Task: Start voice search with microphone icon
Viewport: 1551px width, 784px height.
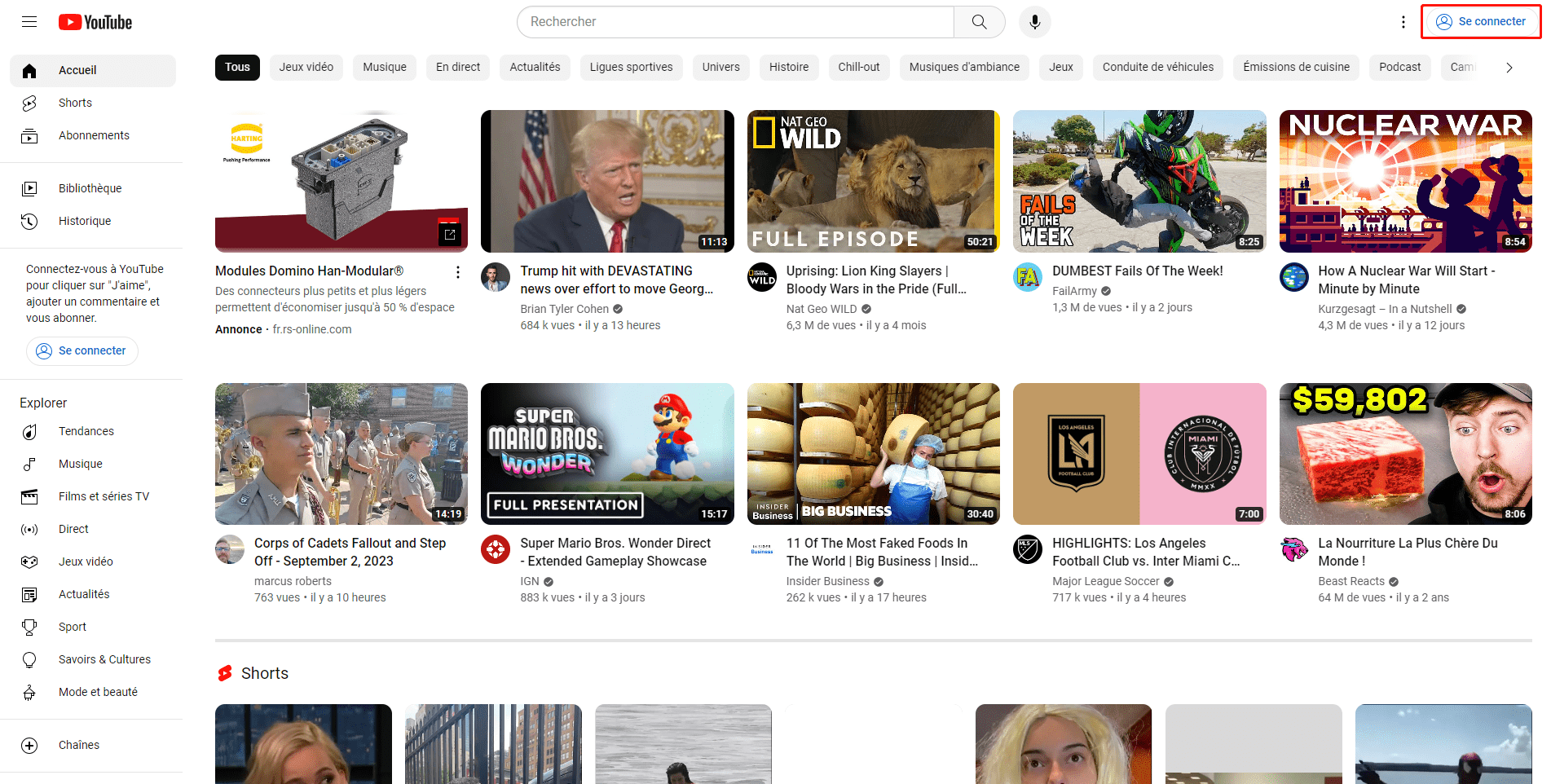Action: click(1035, 22)
